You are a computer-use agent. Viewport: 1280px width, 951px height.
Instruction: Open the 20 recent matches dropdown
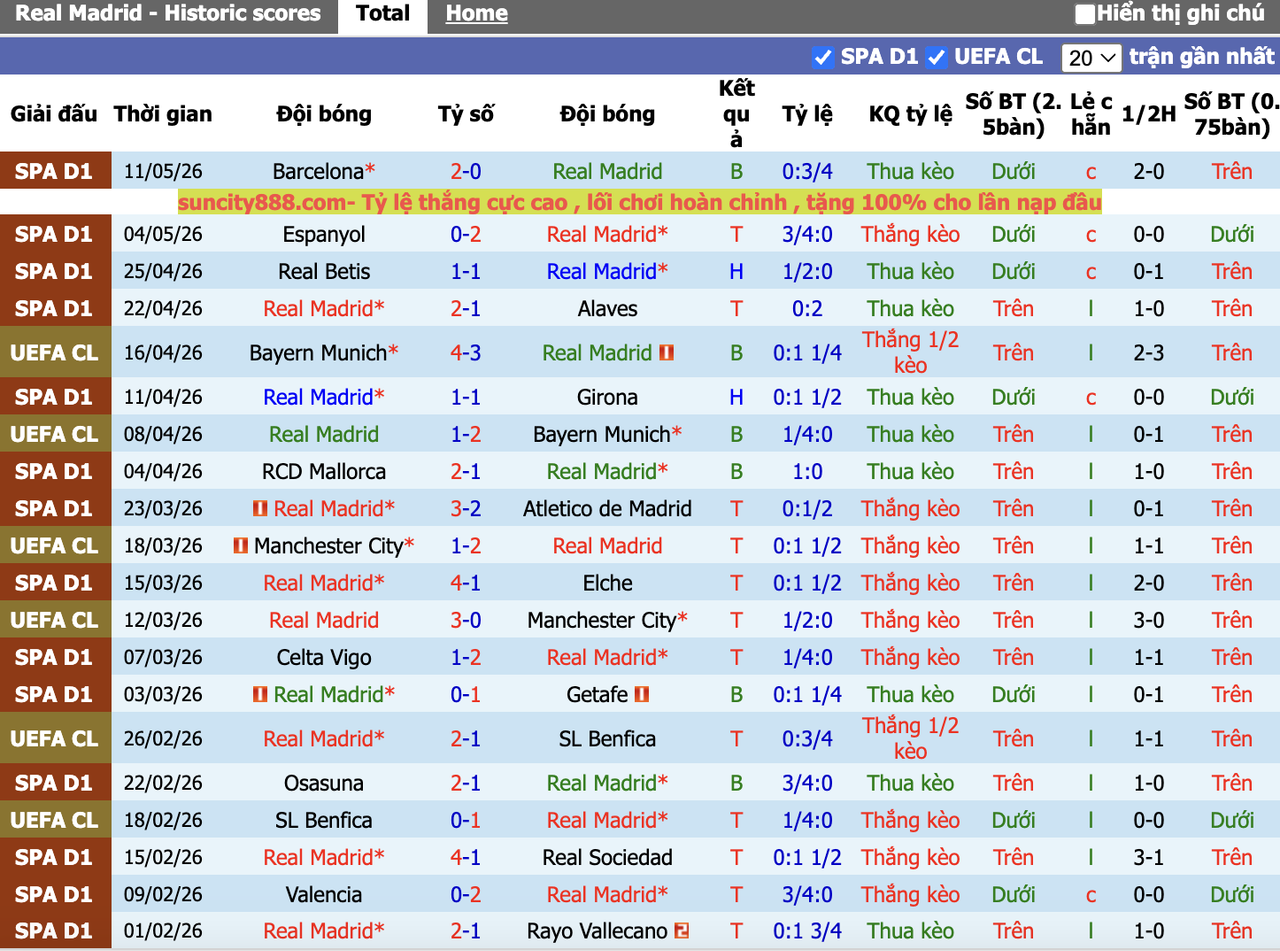click(x=1092, y=58)
